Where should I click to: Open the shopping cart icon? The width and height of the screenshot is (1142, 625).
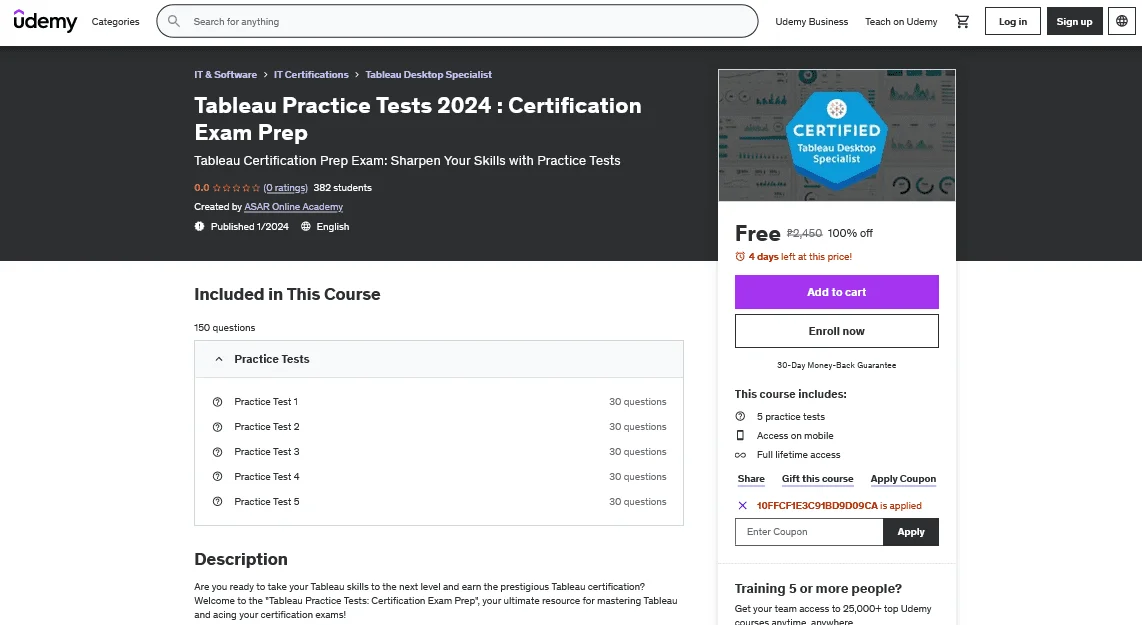click(x=962, y=22)
